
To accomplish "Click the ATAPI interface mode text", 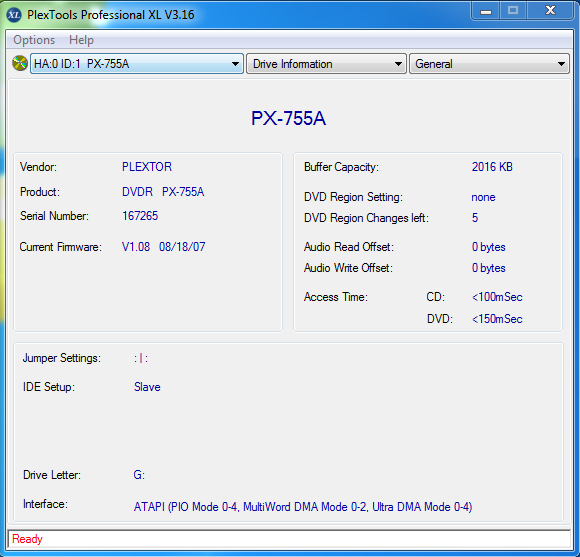I will [x=303, y=507].
